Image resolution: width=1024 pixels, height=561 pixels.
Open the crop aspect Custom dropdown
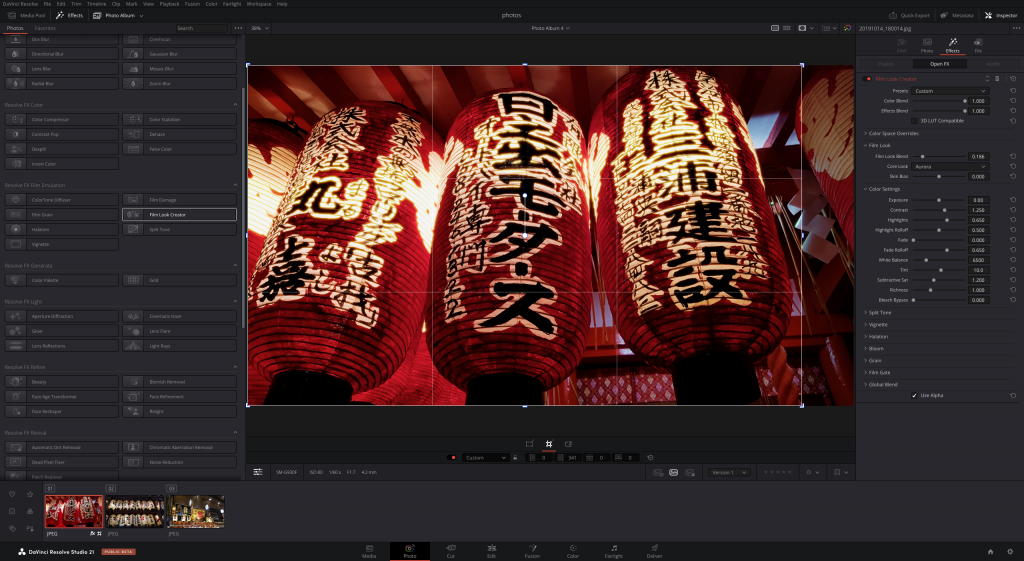coord(485,458)
